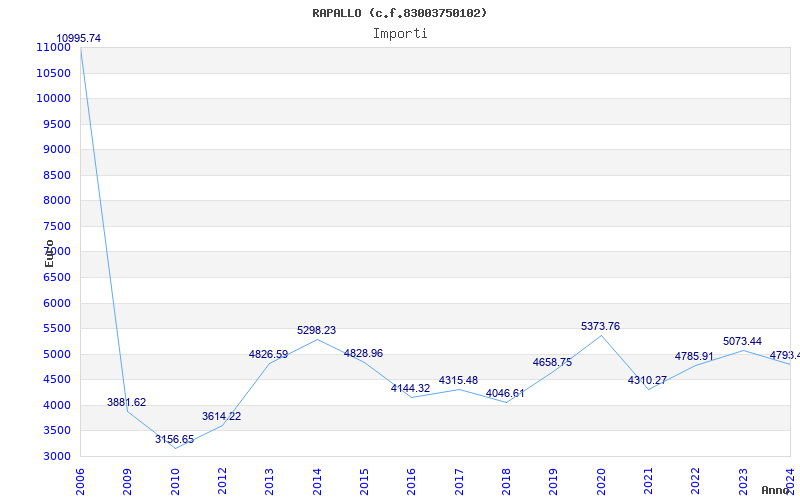Click the x-axis year 2013
The height and width of the screenshot is (500, 800).
pos(269,482)
